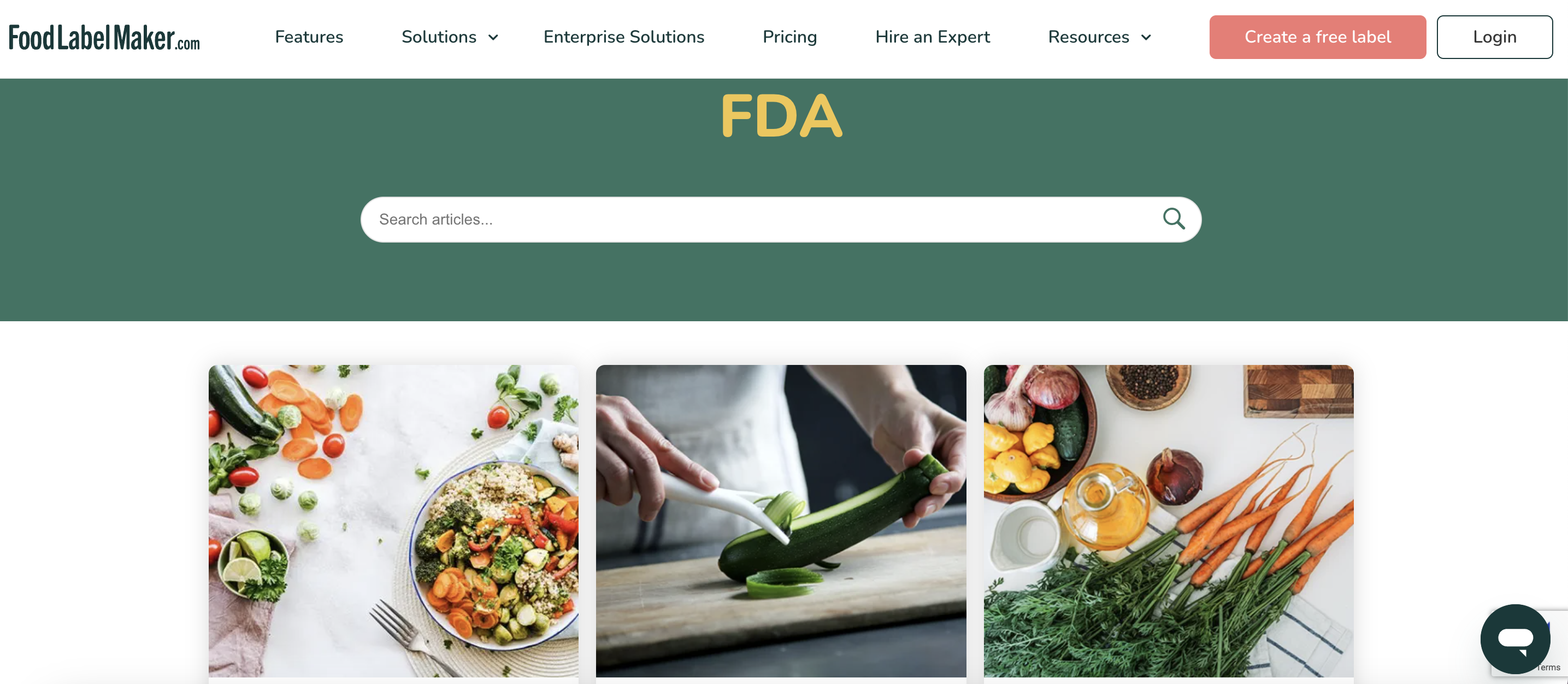Expand the Solutions dropdown chevron
This screenshot has height=684, width=1568.
493,38
